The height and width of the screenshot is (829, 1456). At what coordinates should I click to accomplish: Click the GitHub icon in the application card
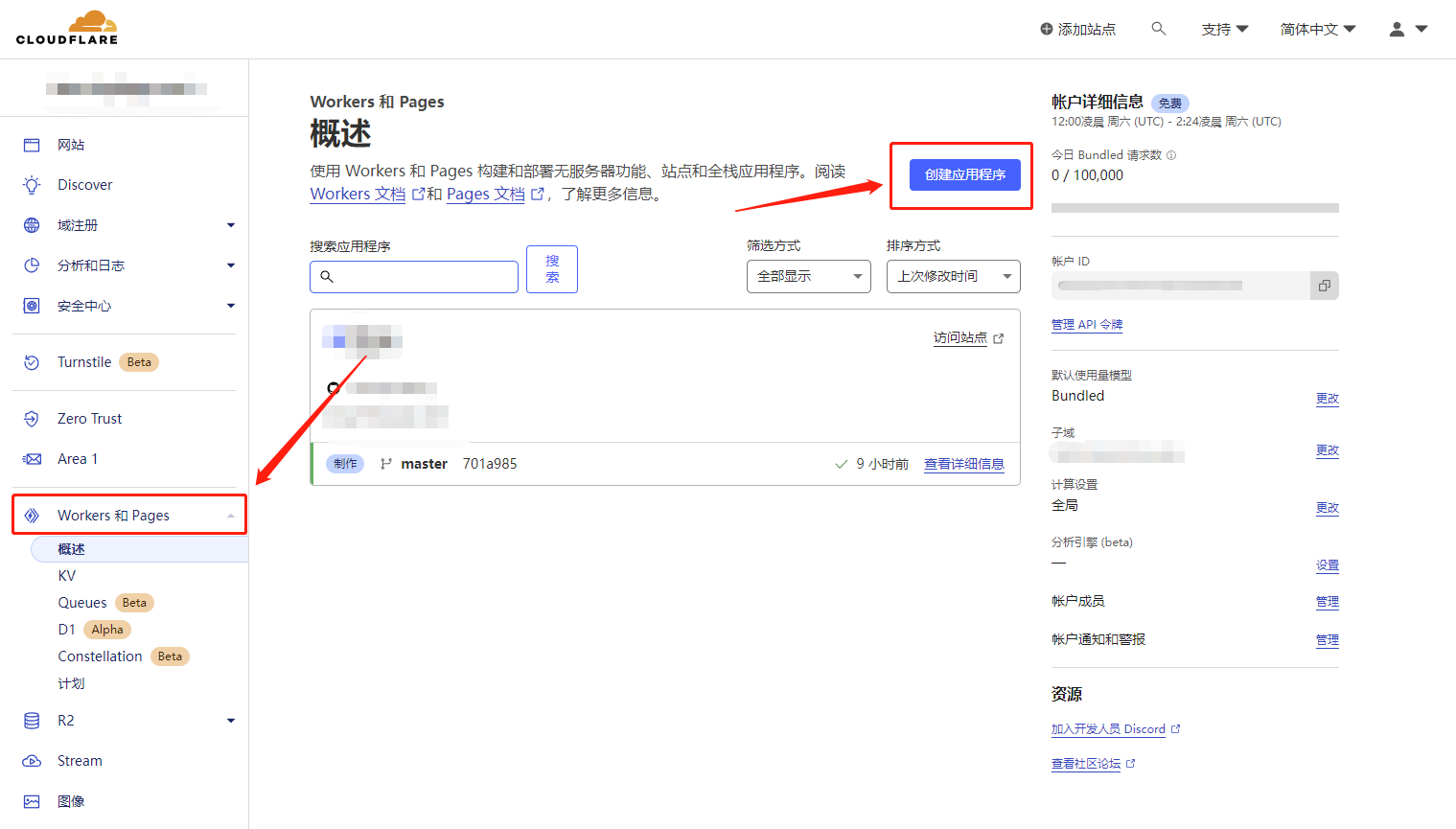coord(334,388)
